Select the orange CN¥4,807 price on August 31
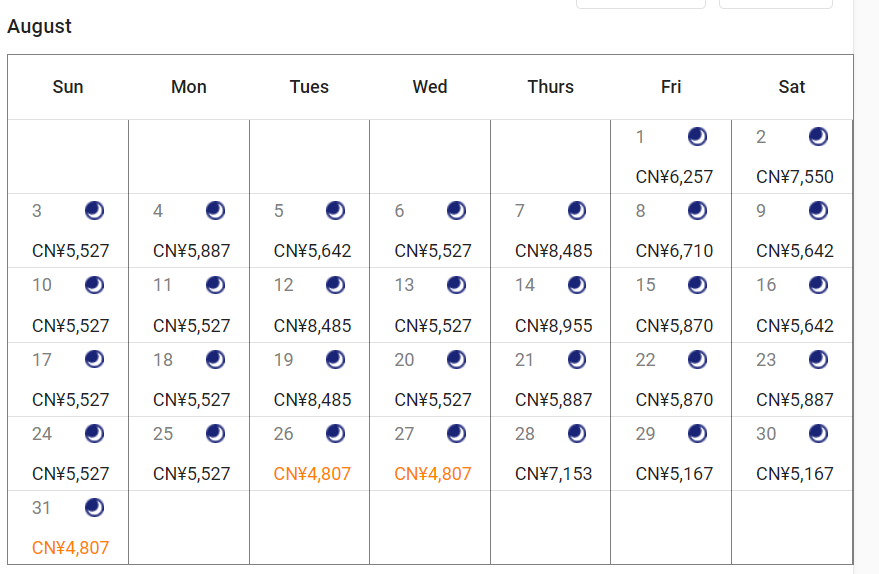The width and height of the screenshot is (879, 574). 71,548
